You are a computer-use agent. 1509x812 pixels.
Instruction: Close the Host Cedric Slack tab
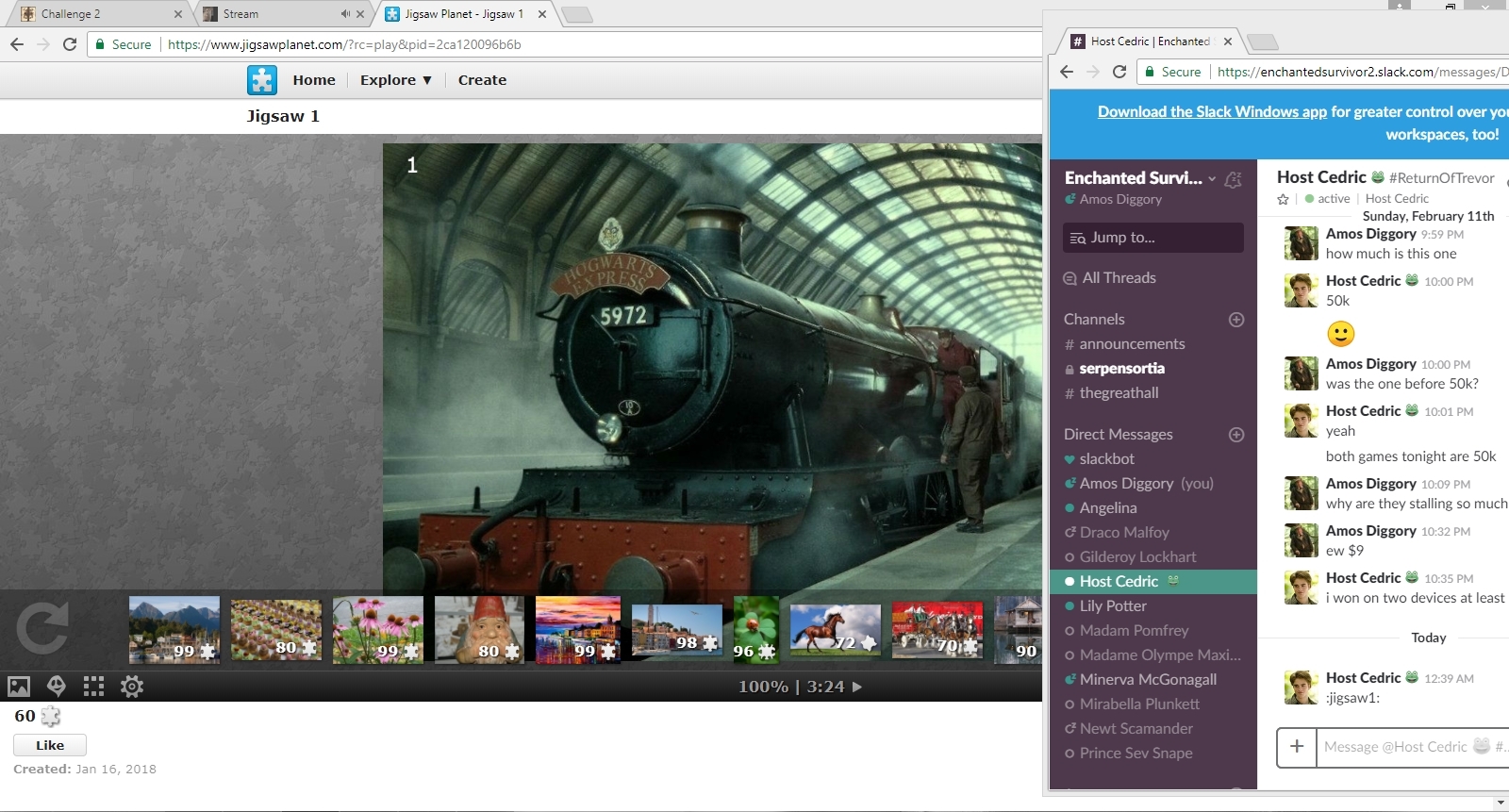point(1228,41)
